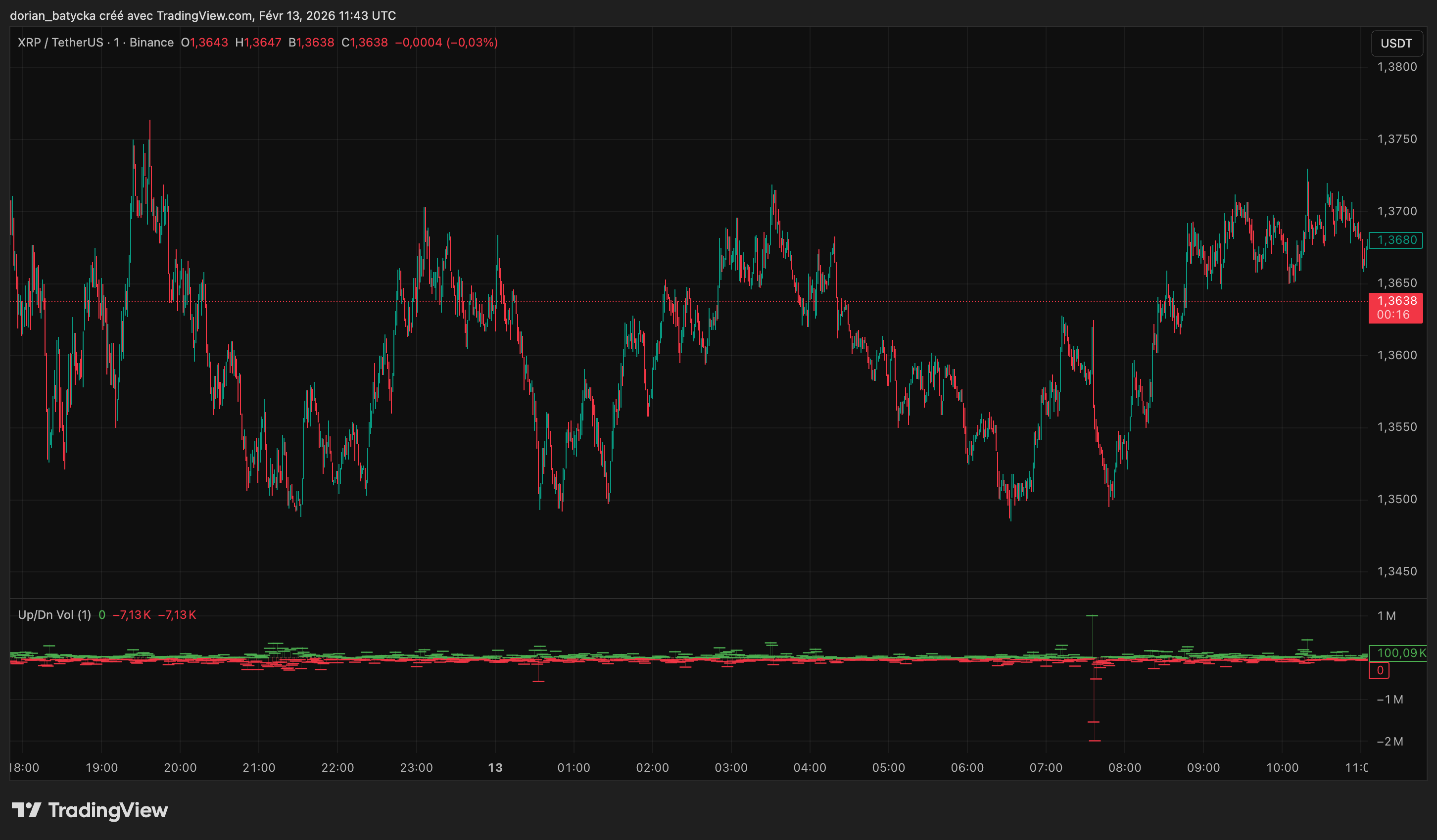The width and height of the screenshot is (1437, 840).
Task: Click the −7,13K down volume value
Action: [132, 615]
